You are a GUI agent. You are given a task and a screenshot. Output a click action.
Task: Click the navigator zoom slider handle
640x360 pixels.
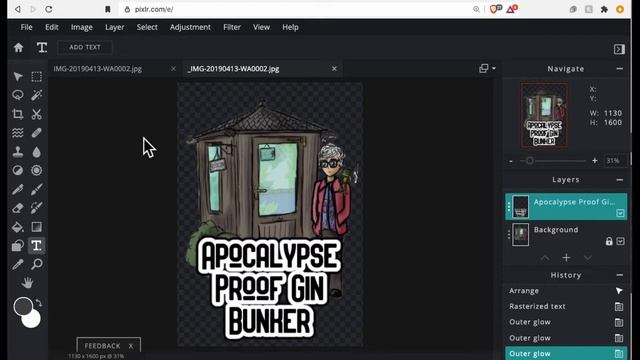pos(530,161)
